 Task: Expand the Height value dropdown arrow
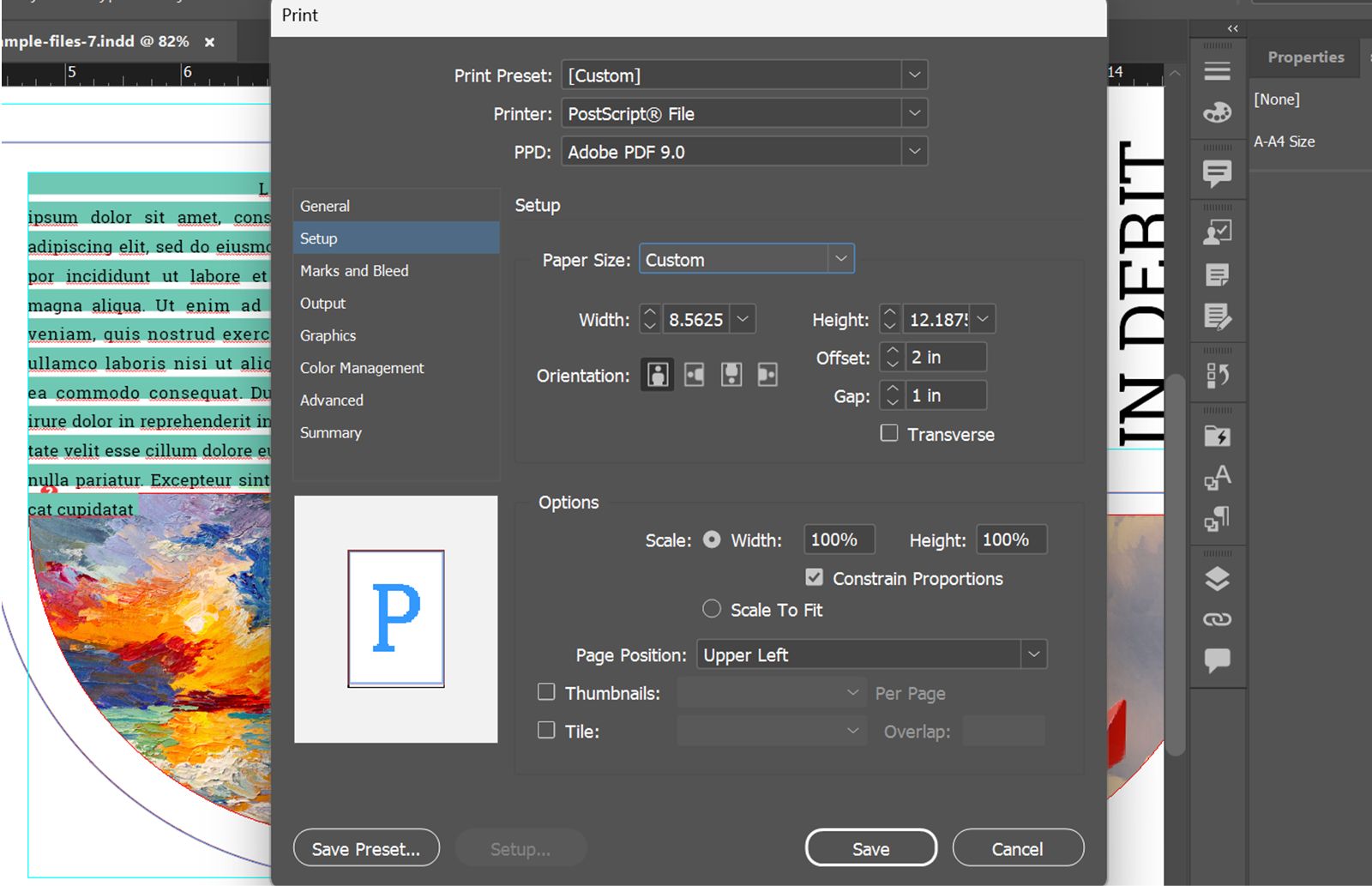(983, 319)
